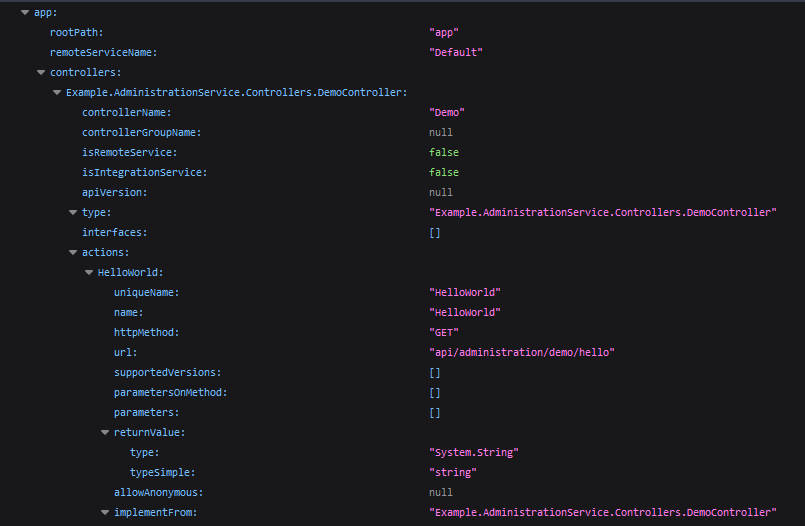Click the allowAnonymous key
Viewport: 805px width, 526px height.
(x=156, y=493)
